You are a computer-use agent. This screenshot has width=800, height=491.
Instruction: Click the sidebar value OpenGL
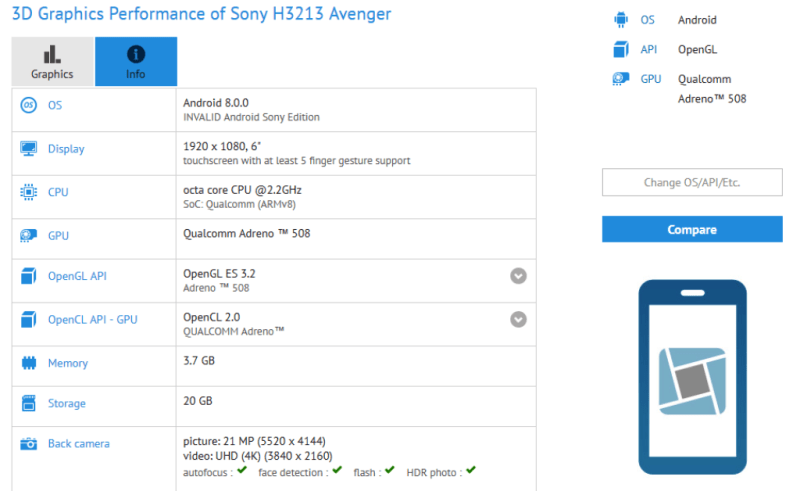coord(697,50)
